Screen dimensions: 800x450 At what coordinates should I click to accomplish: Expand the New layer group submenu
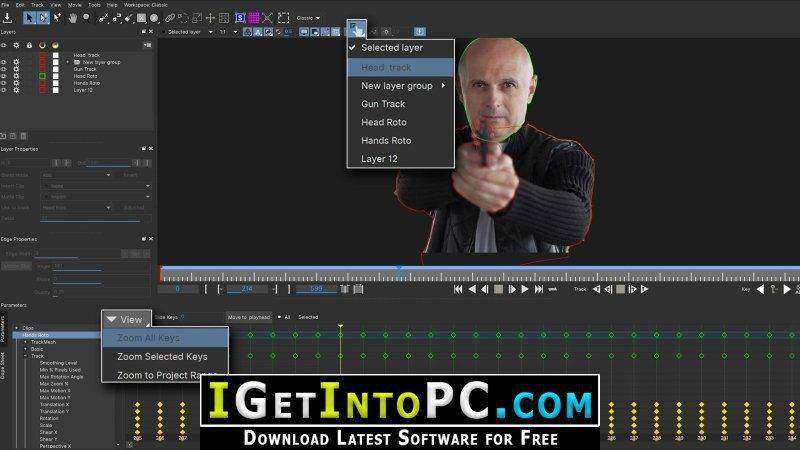point(400,86)
